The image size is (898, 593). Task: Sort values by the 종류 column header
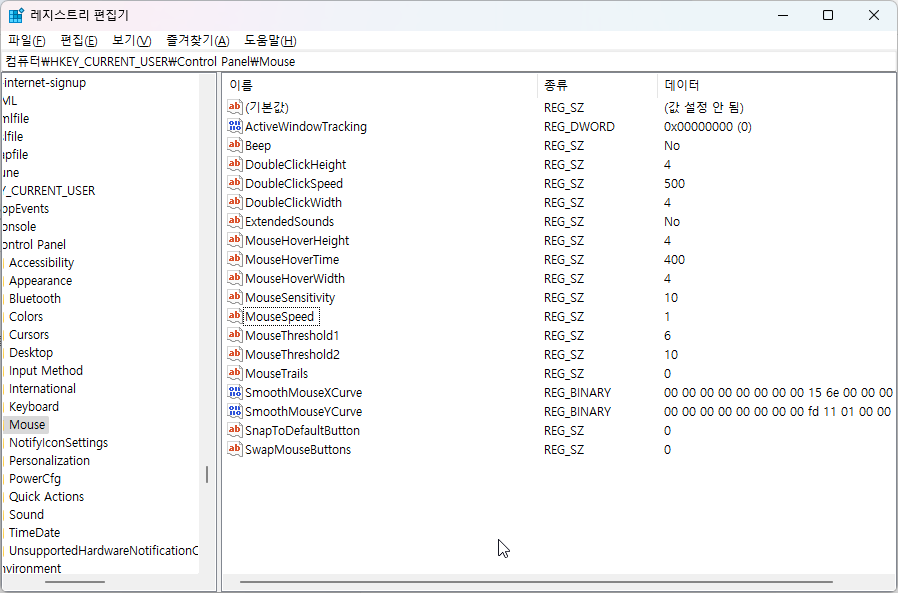click(560, 85)
